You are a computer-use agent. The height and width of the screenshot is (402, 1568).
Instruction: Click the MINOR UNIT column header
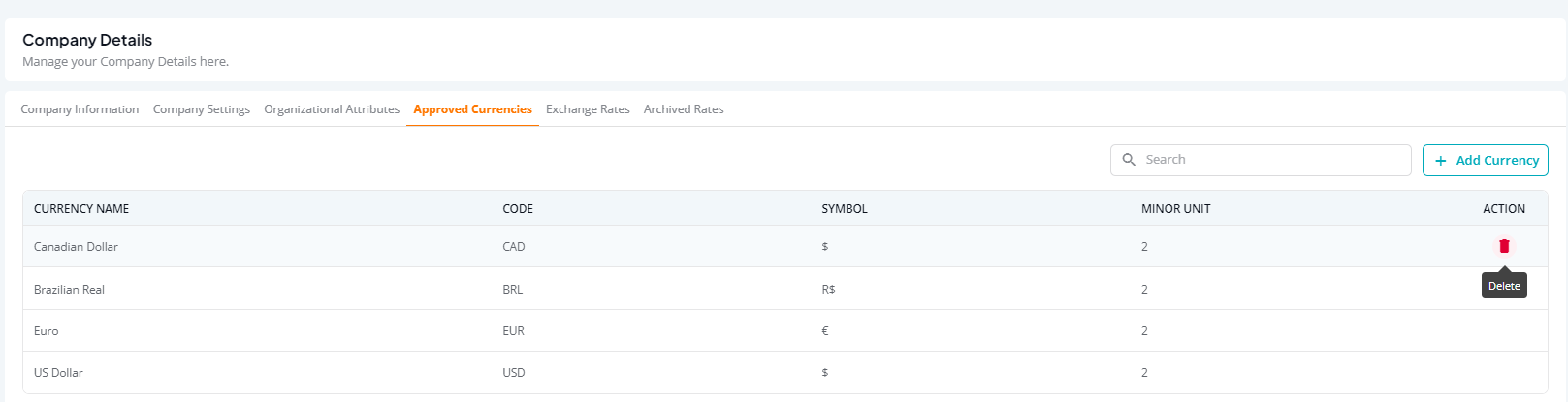(1175, 209)
